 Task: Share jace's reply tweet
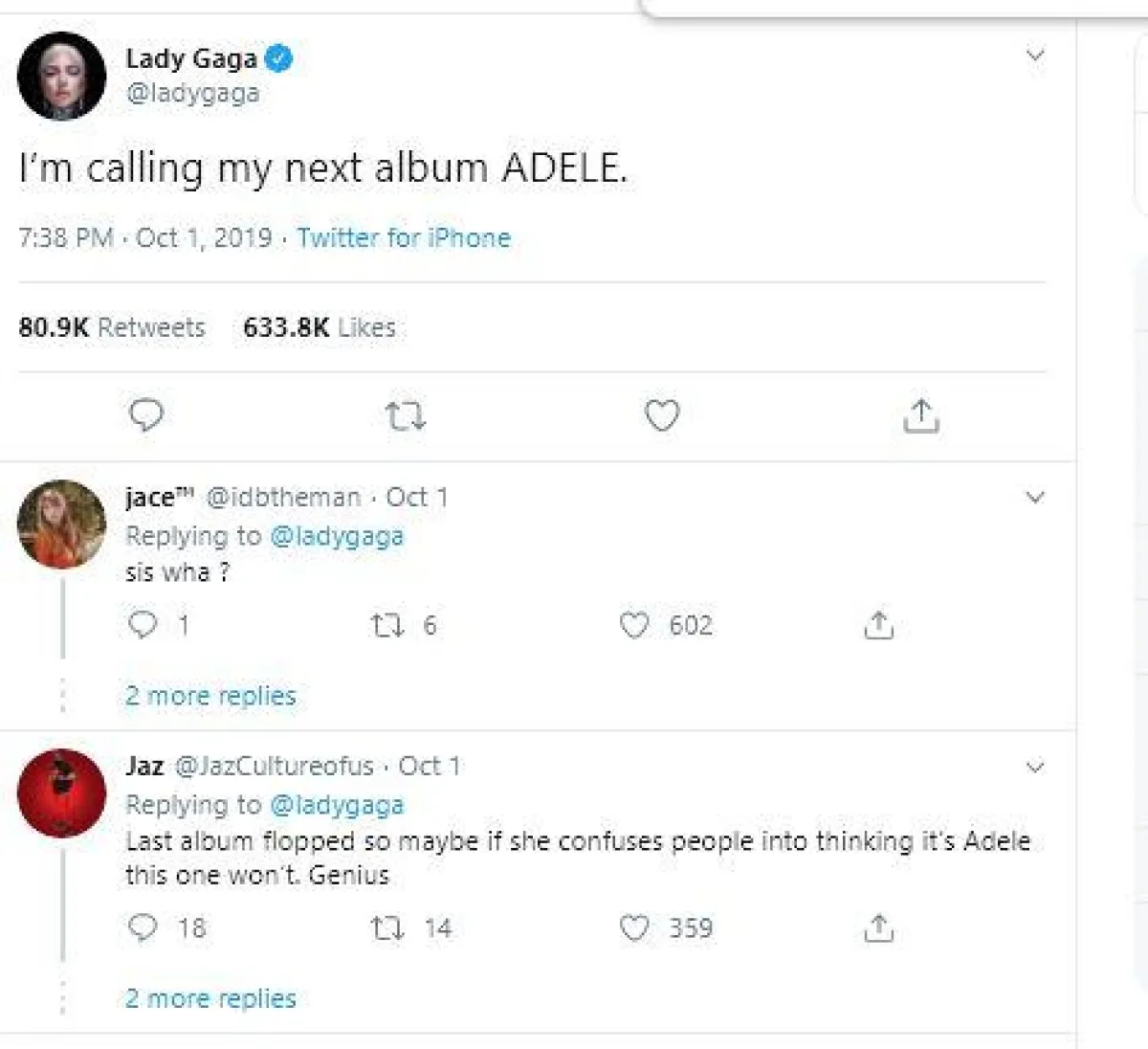(x=878, y=625)
